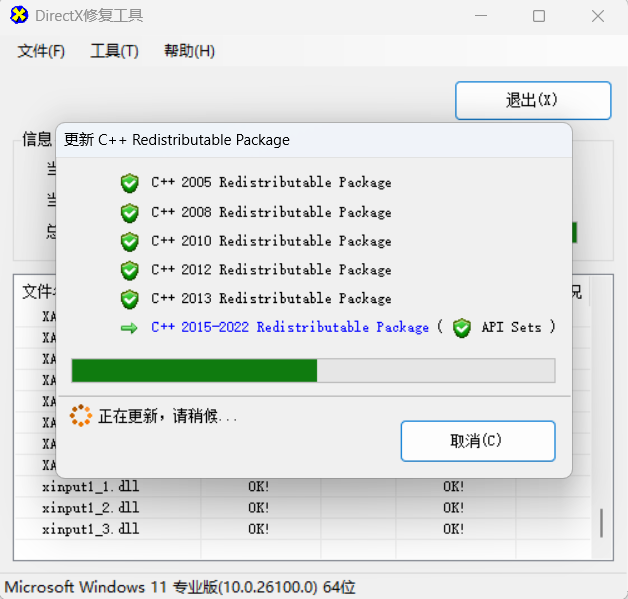Image resolution: width=628 pixels, height=599 pixels.
Task: Select the xinput1_3.dll file entry
Action: click(90, 528)
